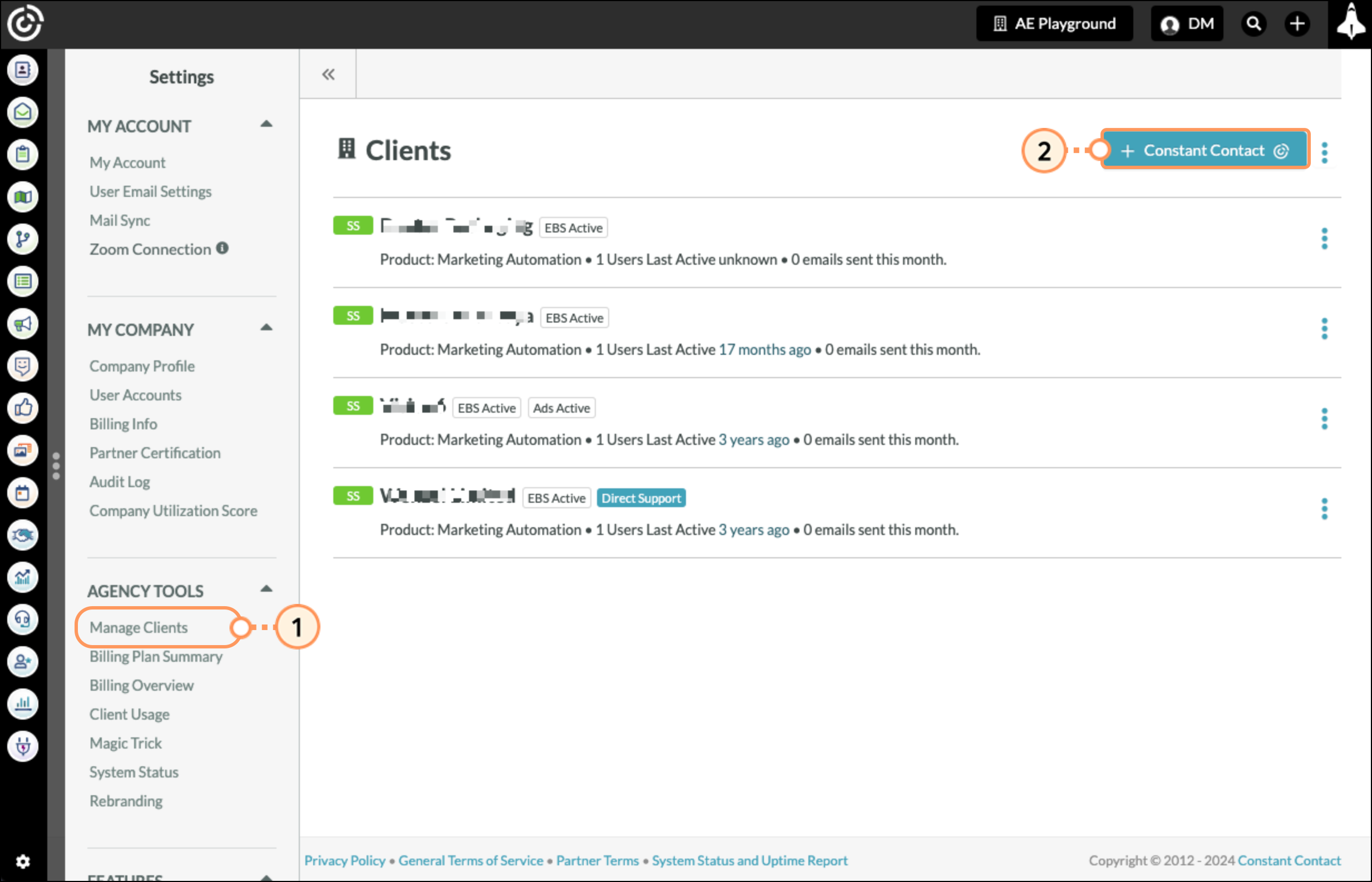Screen dimensions: 1372x882
Task: Open the growth chart sidebar icon
Action: [x=22, y=577]
